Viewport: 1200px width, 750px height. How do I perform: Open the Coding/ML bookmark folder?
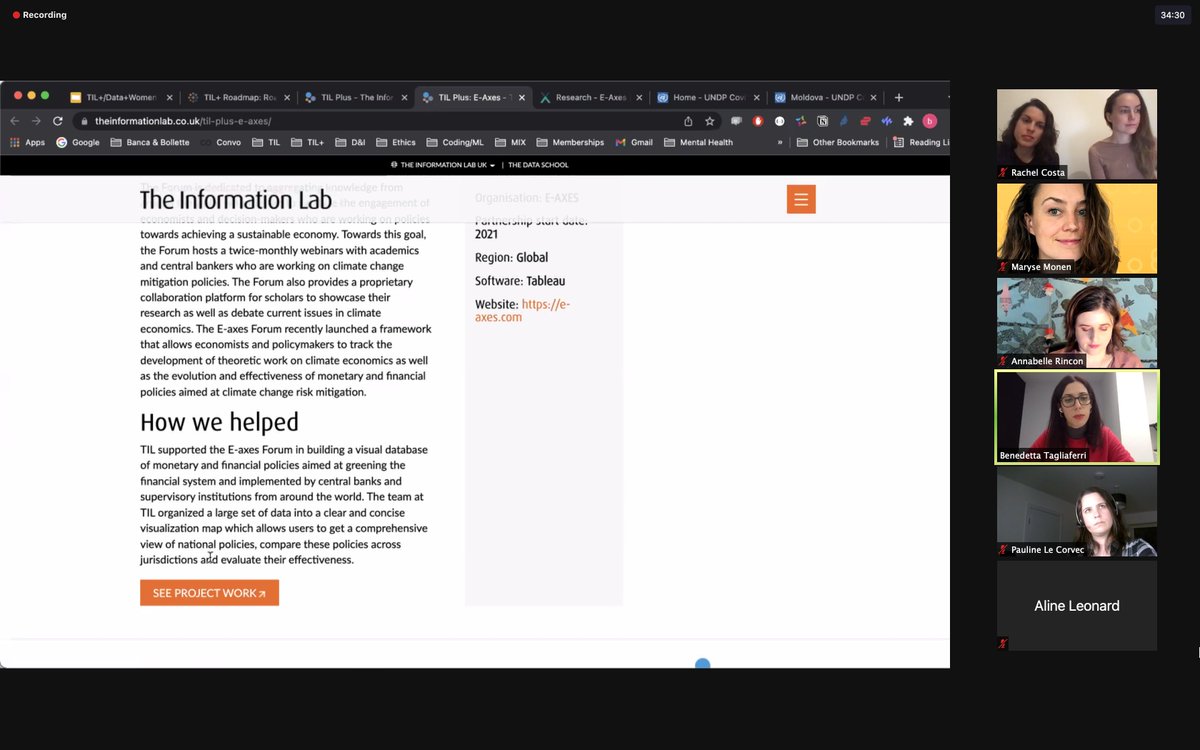point(455,142)
